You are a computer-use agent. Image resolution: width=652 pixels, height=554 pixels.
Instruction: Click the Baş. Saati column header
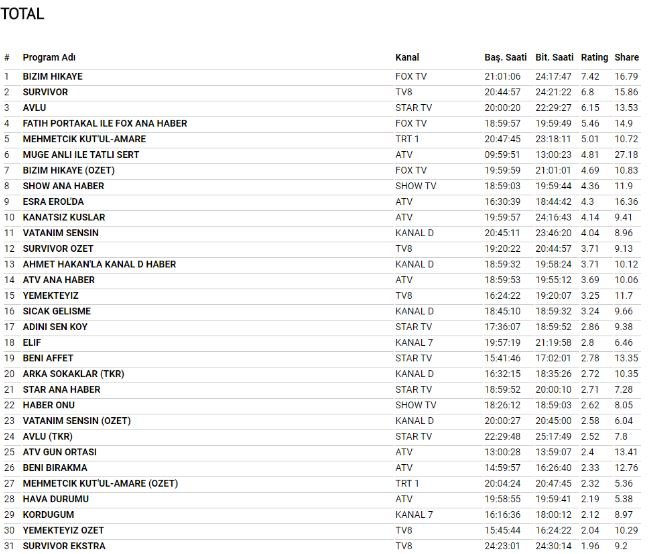(x=505, y=57)
